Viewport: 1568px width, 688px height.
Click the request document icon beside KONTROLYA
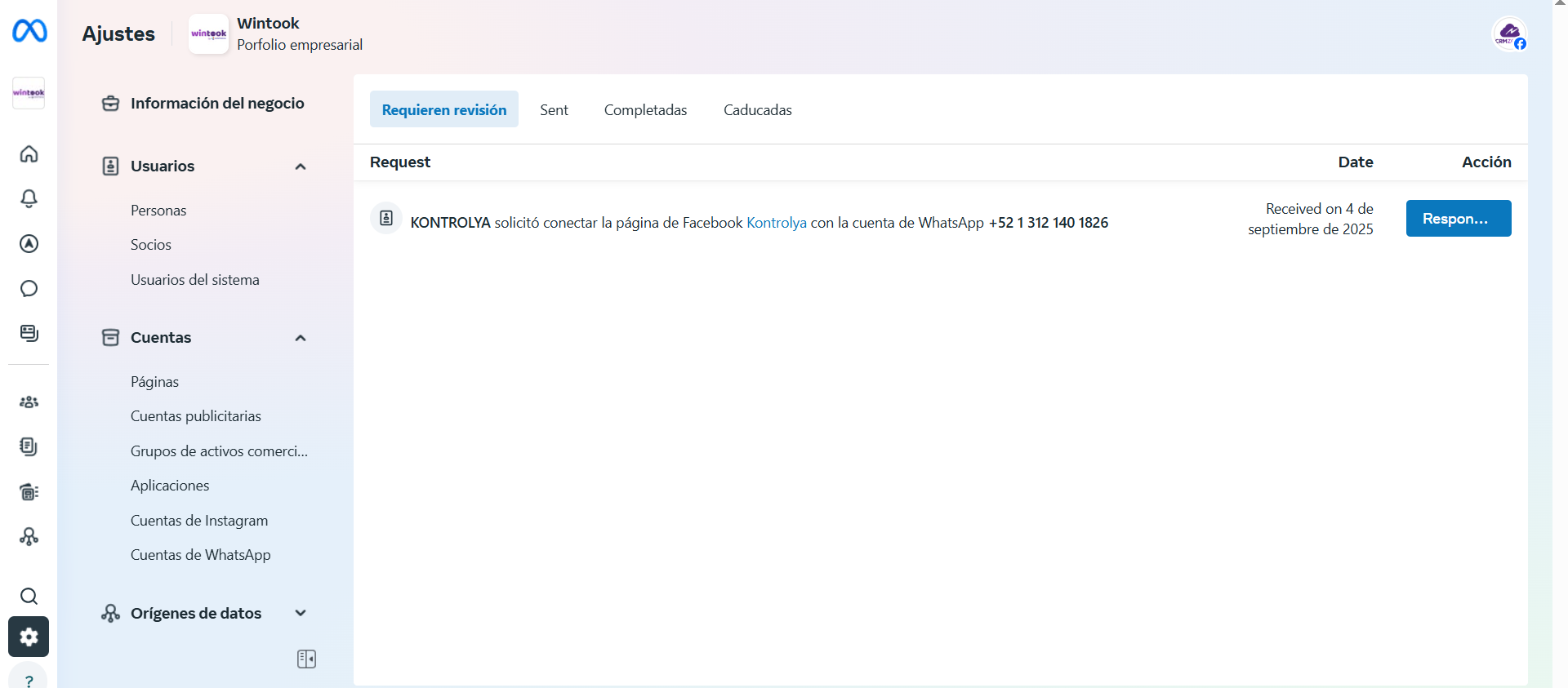click(386, 218)
